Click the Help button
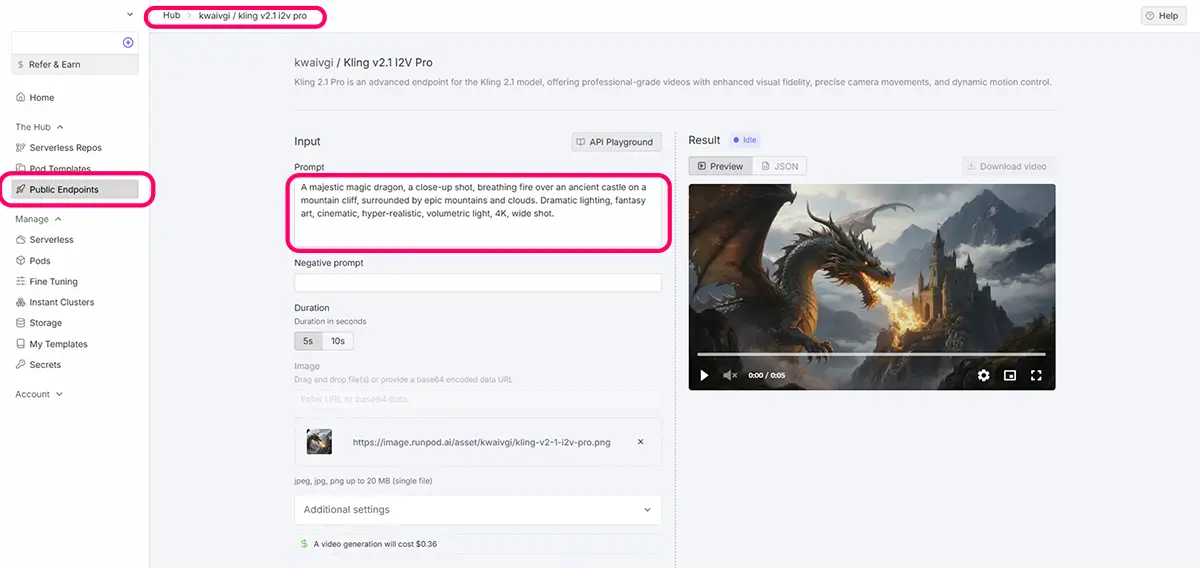The width and height of the screenshot is (1200, 568). click(1163, 16)
